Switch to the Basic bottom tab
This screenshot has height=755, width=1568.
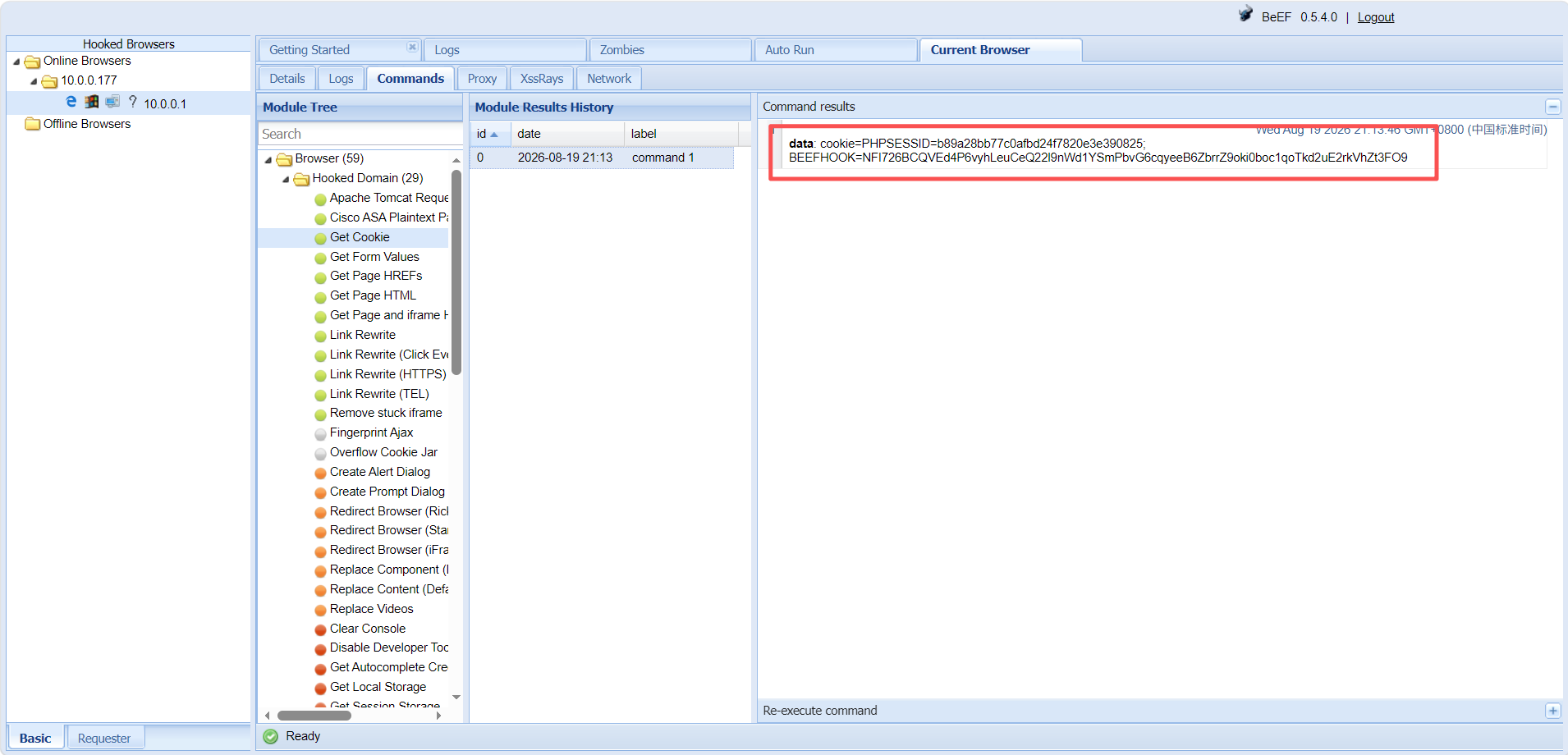(35, 738)
